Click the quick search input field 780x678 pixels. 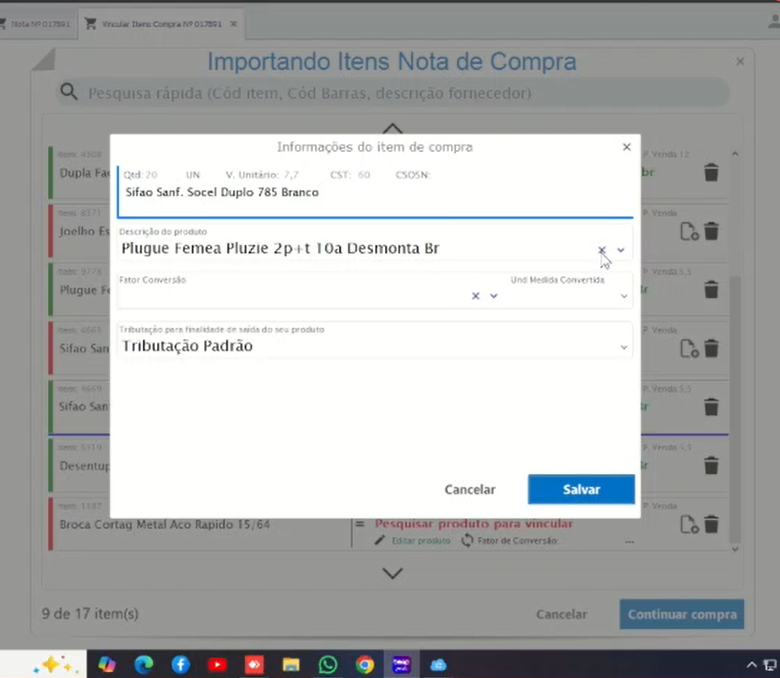(400, 93)
